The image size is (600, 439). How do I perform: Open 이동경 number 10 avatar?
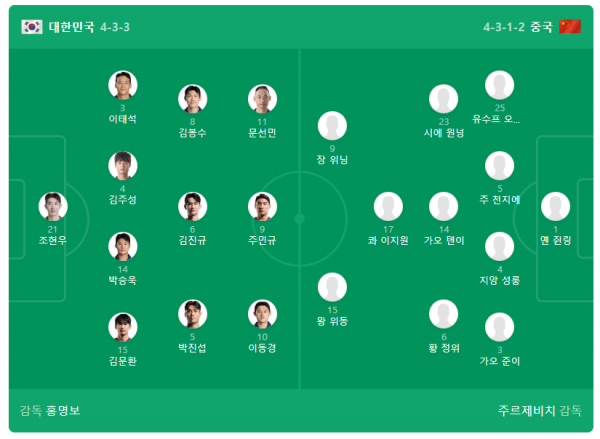[x=262, y=314]
